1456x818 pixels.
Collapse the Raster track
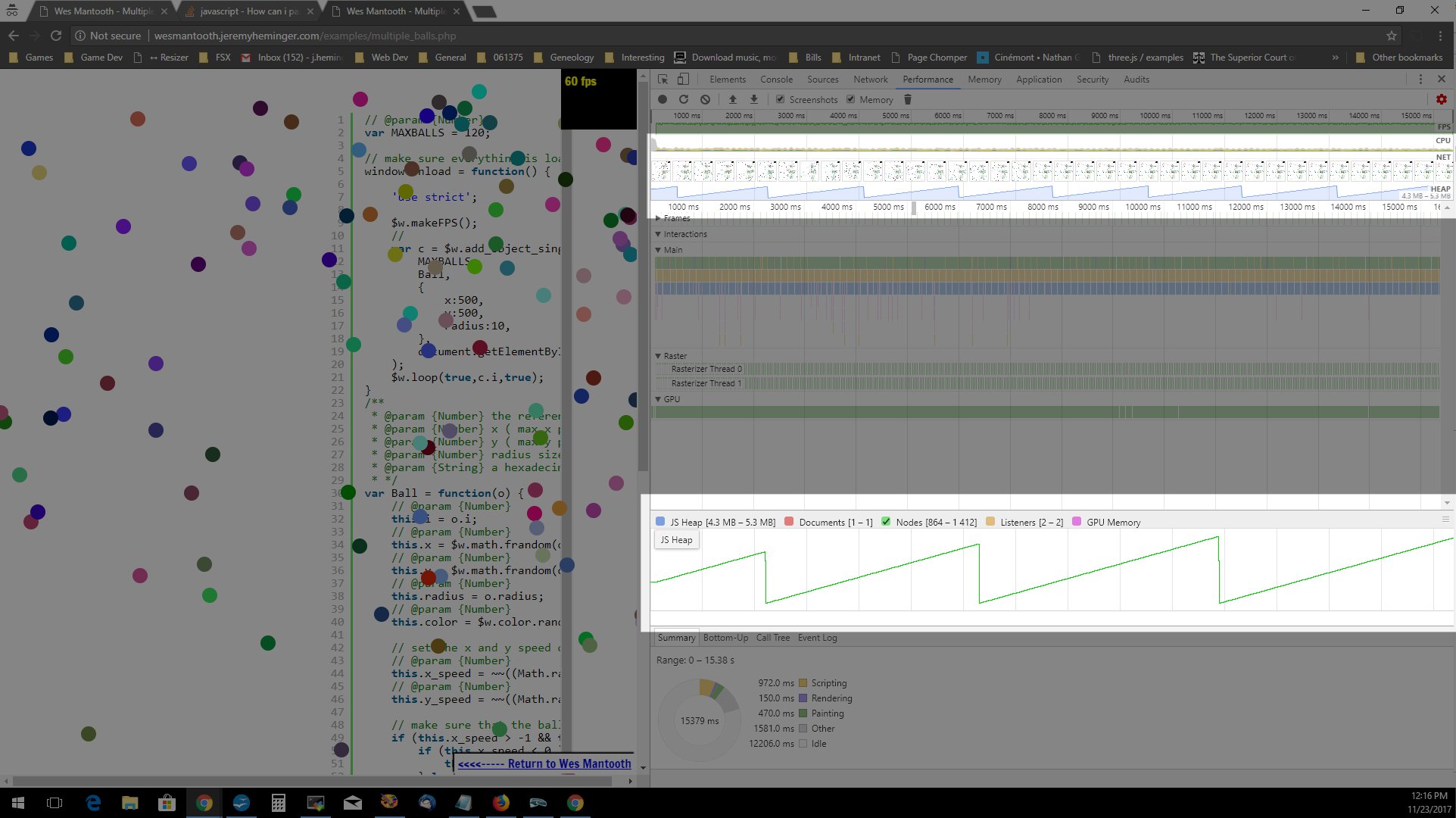(x=658, y=356)
